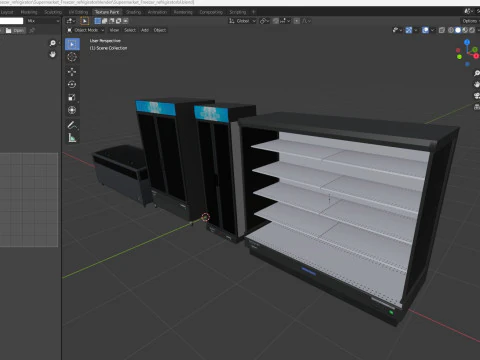
Task: Open snapping options dropdown
Action: click(285, 21)
